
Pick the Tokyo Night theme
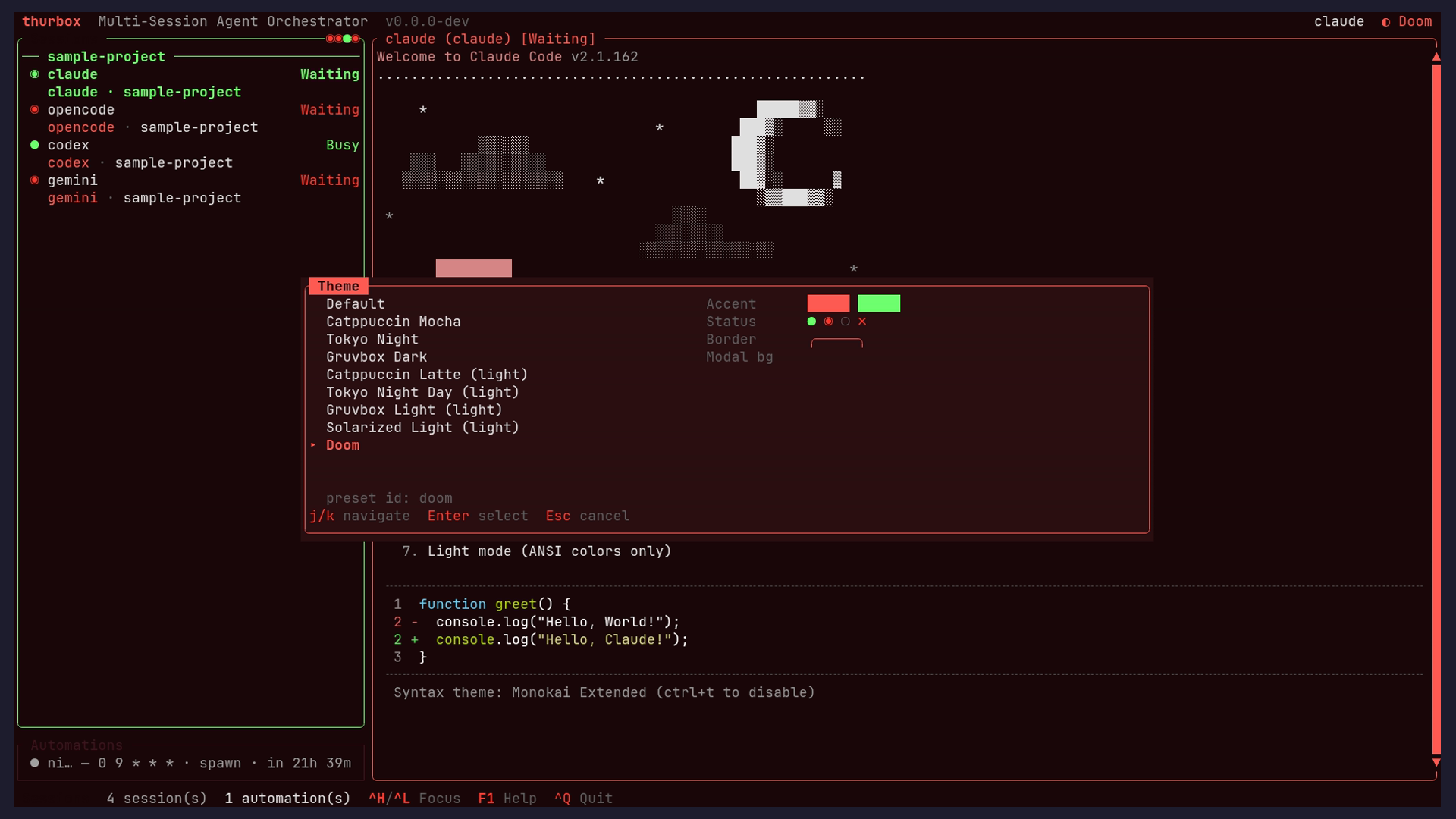click(x=372, y=339)
